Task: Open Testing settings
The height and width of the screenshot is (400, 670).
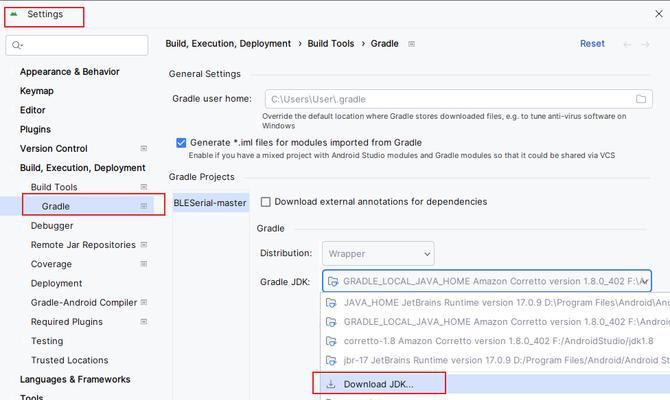Action: click(x=47, y=341)
